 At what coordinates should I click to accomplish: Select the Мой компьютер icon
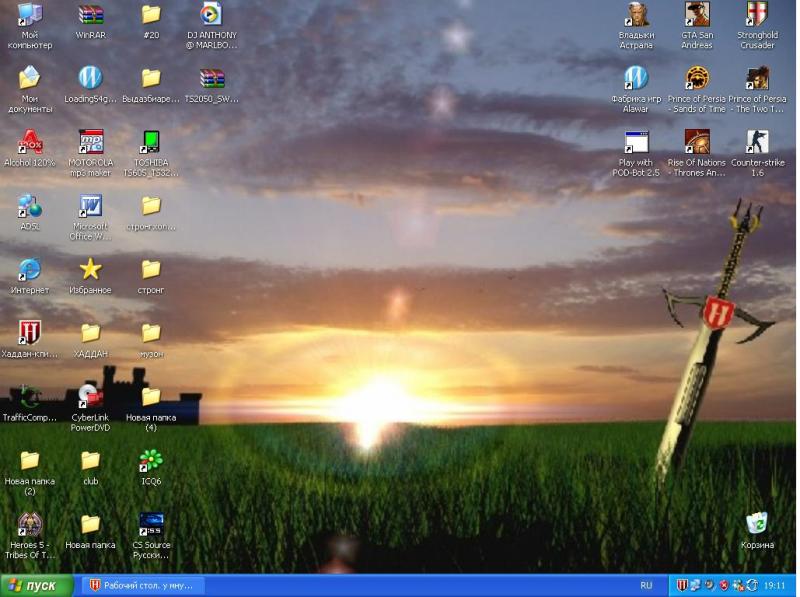30,15
